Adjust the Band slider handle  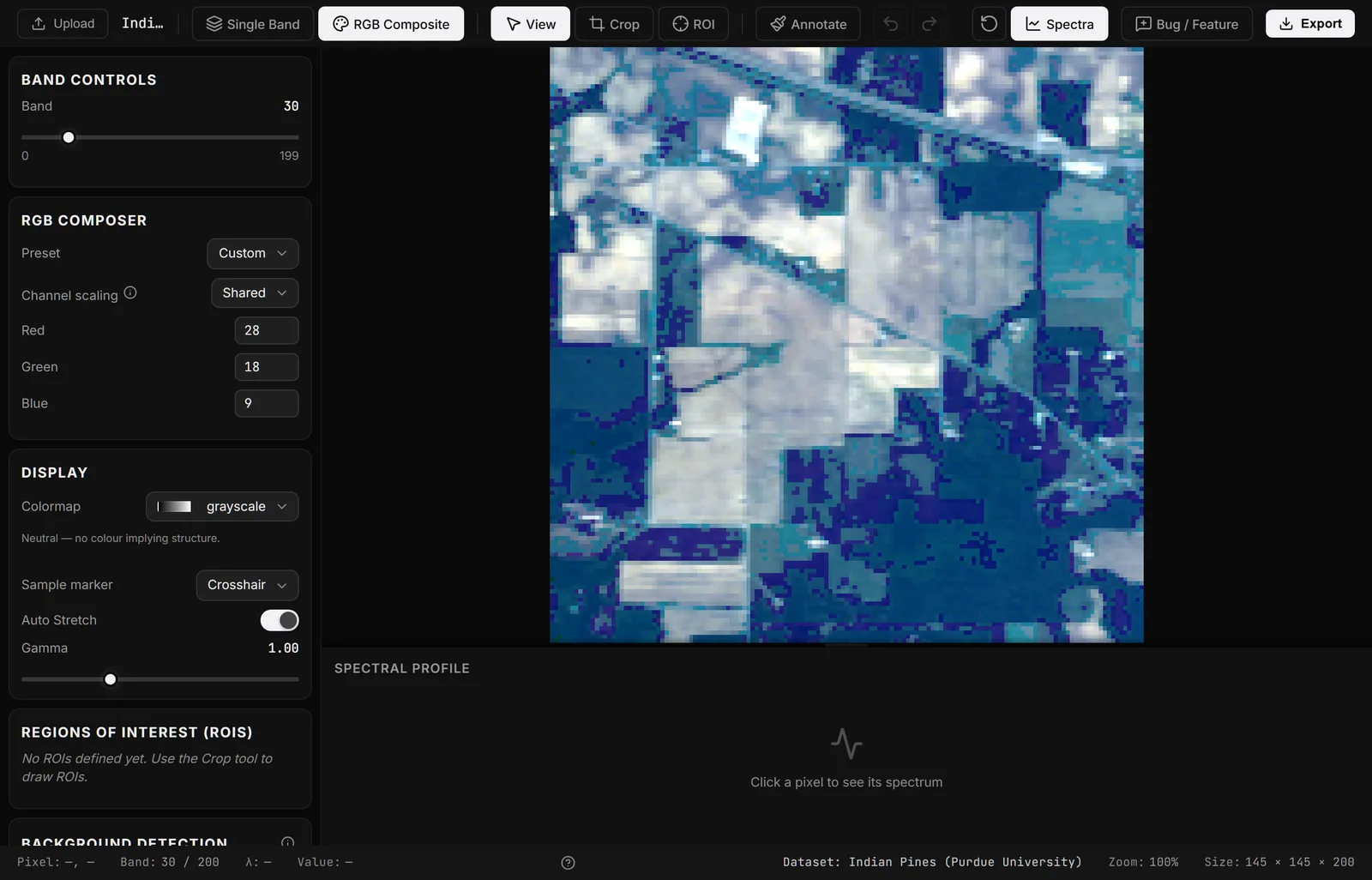point(69,137)
